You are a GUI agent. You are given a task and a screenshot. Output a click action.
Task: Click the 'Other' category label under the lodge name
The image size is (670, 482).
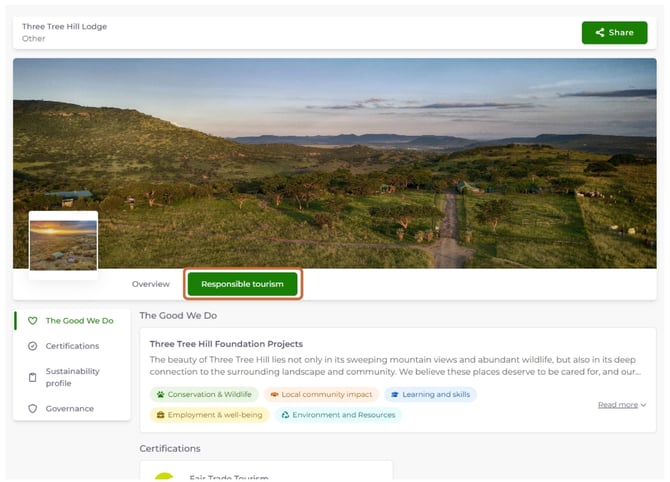click(33, 38)
